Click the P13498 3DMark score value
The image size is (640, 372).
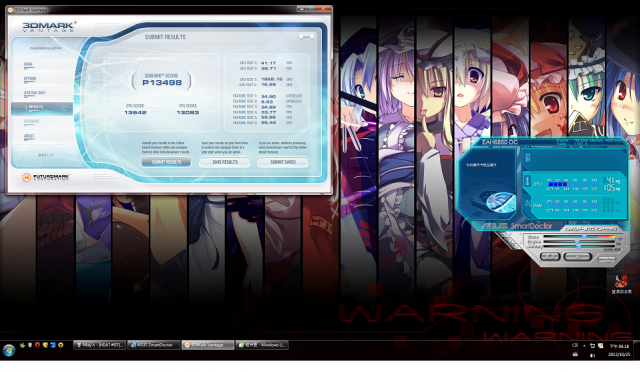click(162, 82)
